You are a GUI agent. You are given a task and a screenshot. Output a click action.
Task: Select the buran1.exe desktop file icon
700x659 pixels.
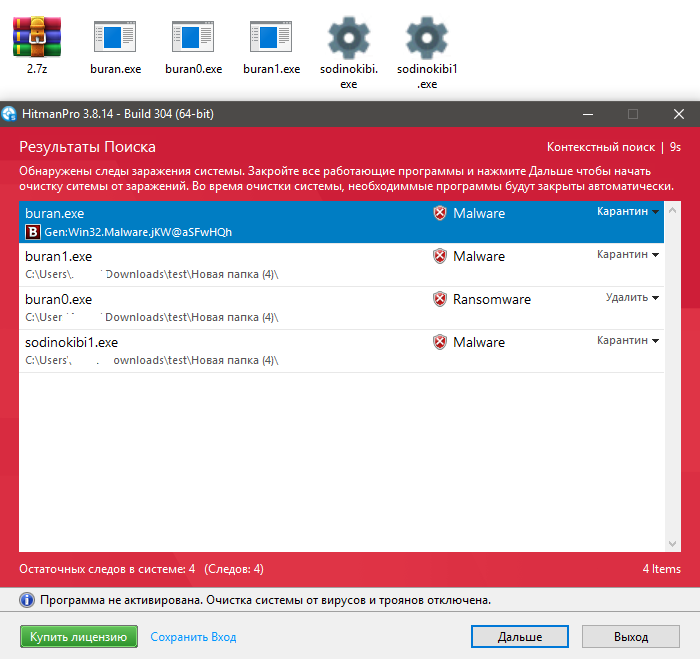click(271, 37)
